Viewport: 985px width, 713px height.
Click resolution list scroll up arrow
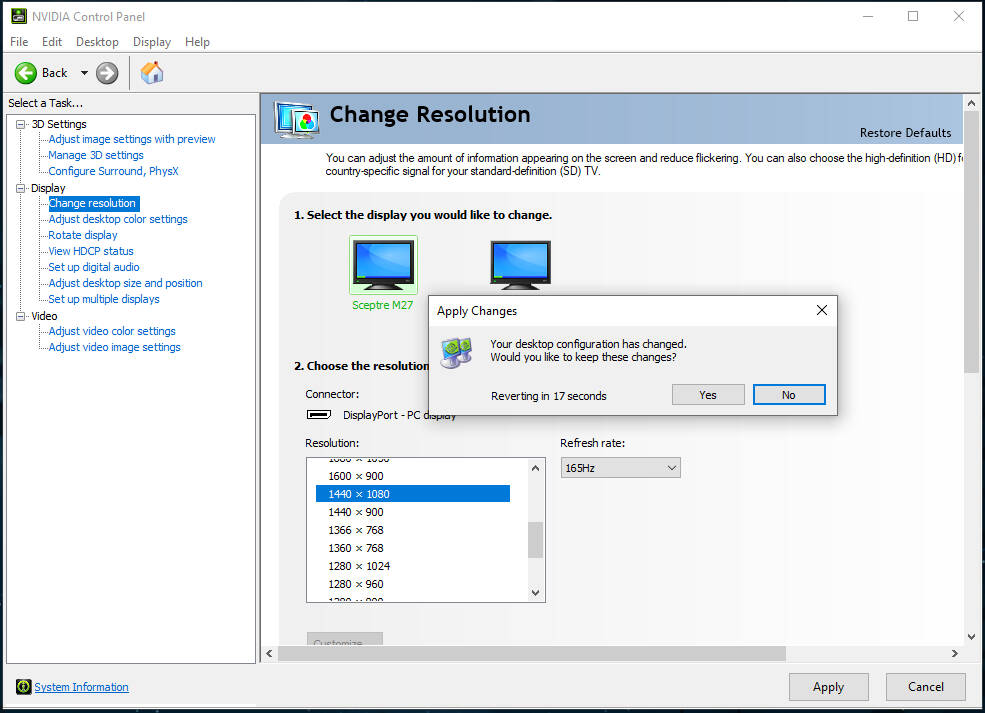point(535,468)
